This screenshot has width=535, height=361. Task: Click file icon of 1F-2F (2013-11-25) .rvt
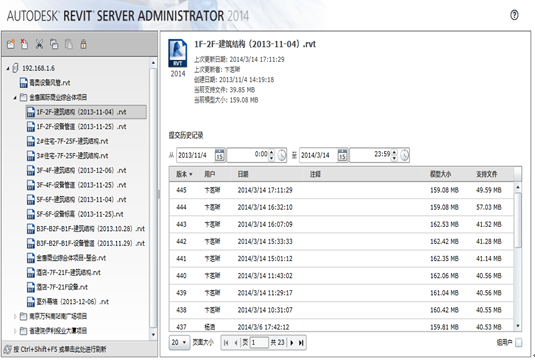31,127
